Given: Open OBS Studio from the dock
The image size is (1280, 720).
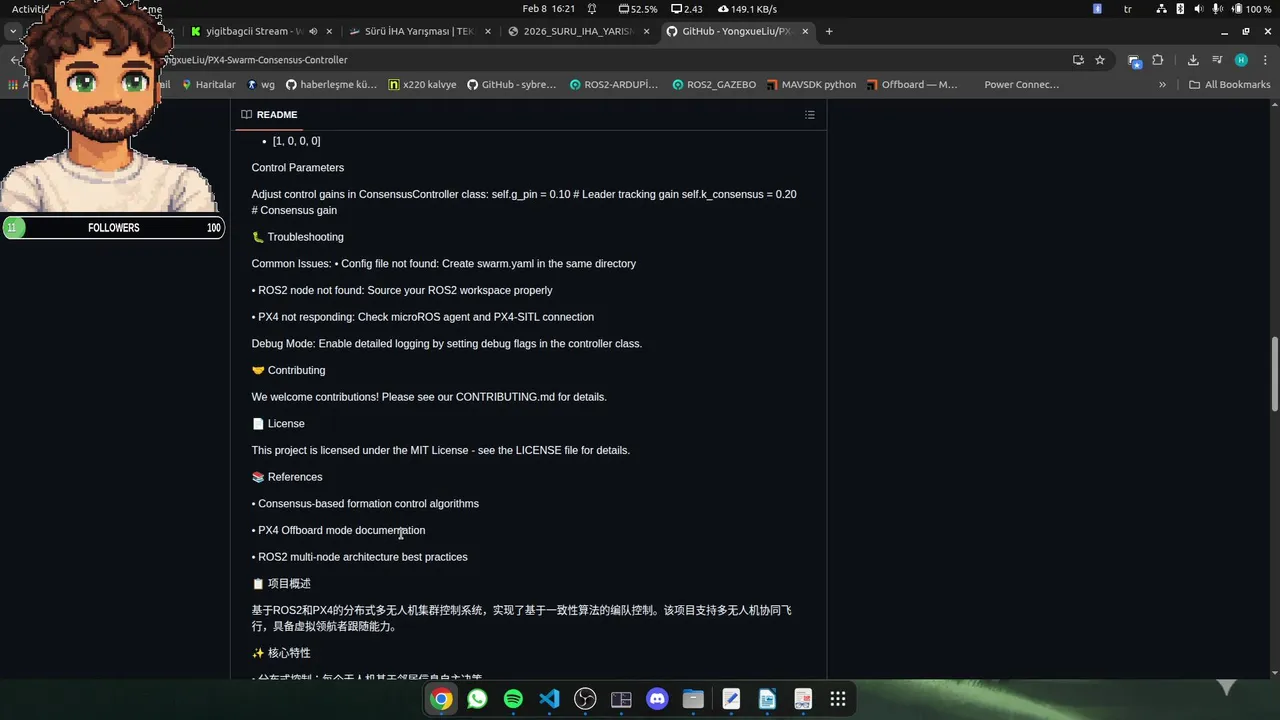Looking at the screenshot, I should click(x=585, y=699).
